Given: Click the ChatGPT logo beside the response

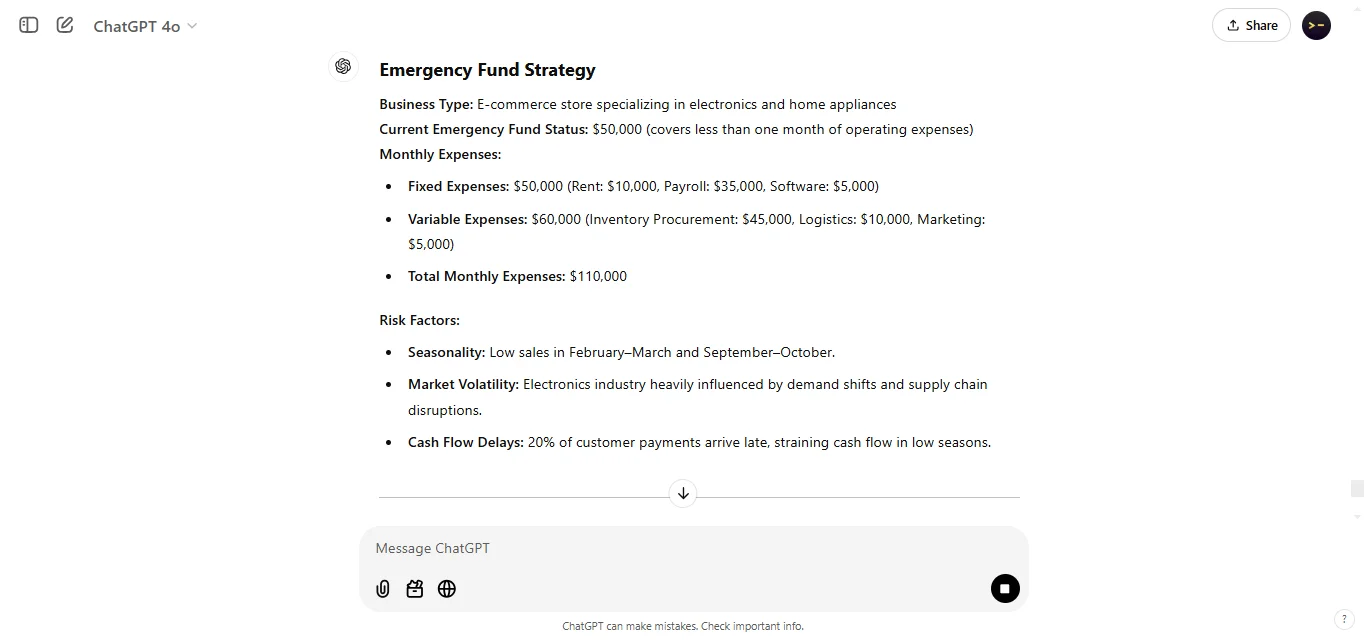Looking at the screenshot, I should (343, 66).
